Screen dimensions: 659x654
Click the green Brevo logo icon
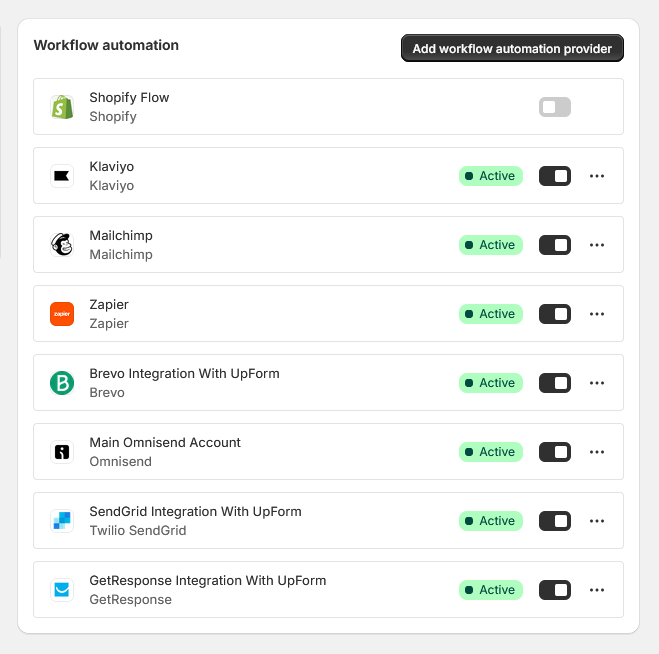tap(62, 383)
